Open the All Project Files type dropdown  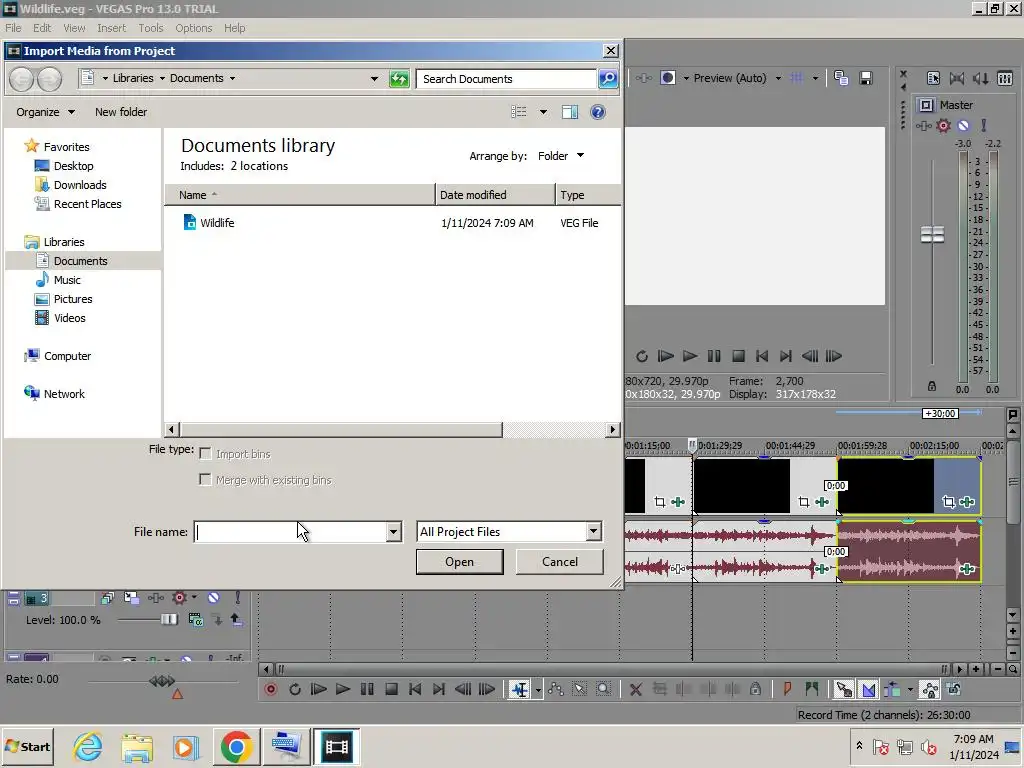[593, 532]
